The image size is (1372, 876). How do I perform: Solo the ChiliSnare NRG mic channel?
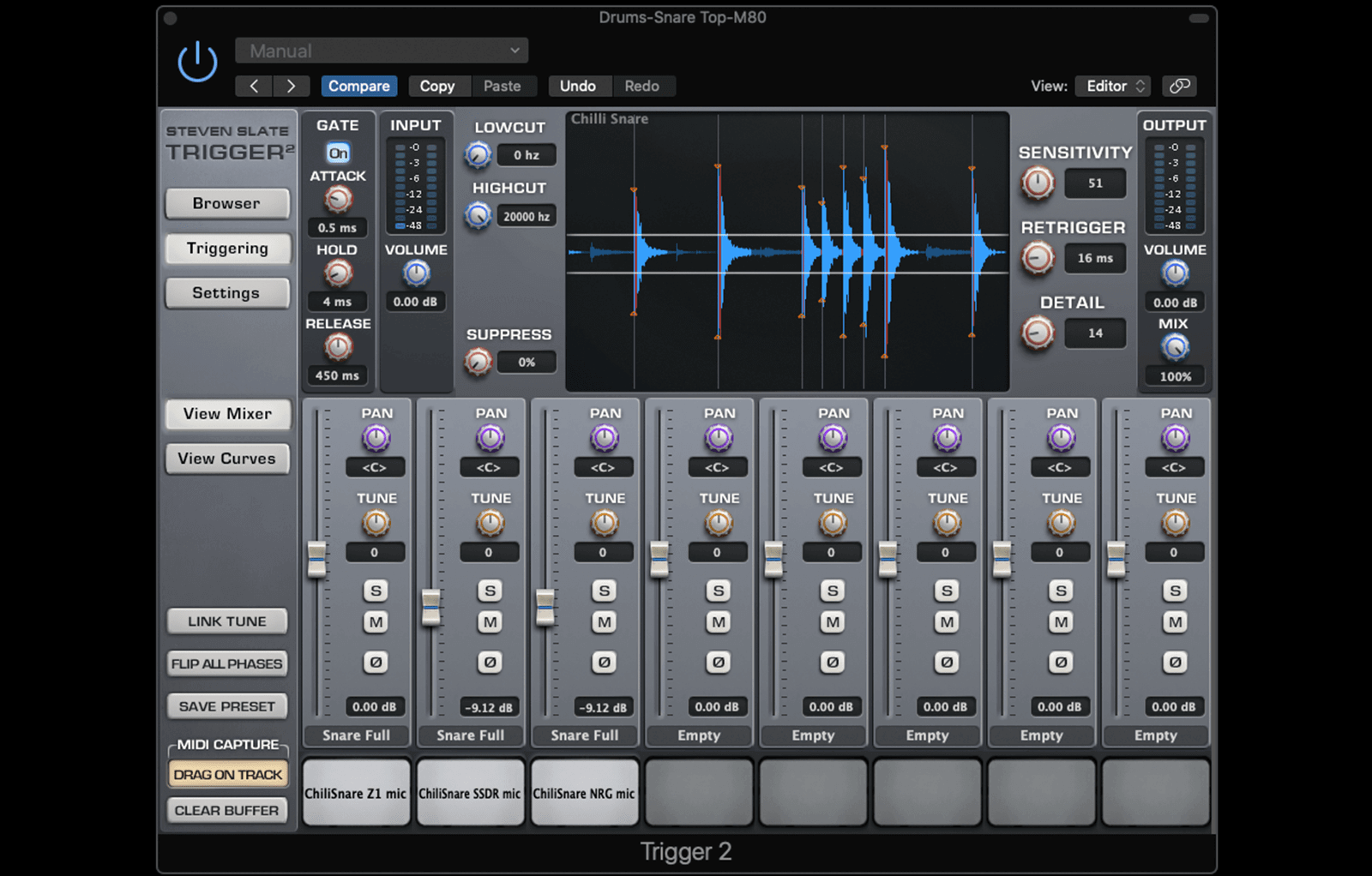pos(604,591)
